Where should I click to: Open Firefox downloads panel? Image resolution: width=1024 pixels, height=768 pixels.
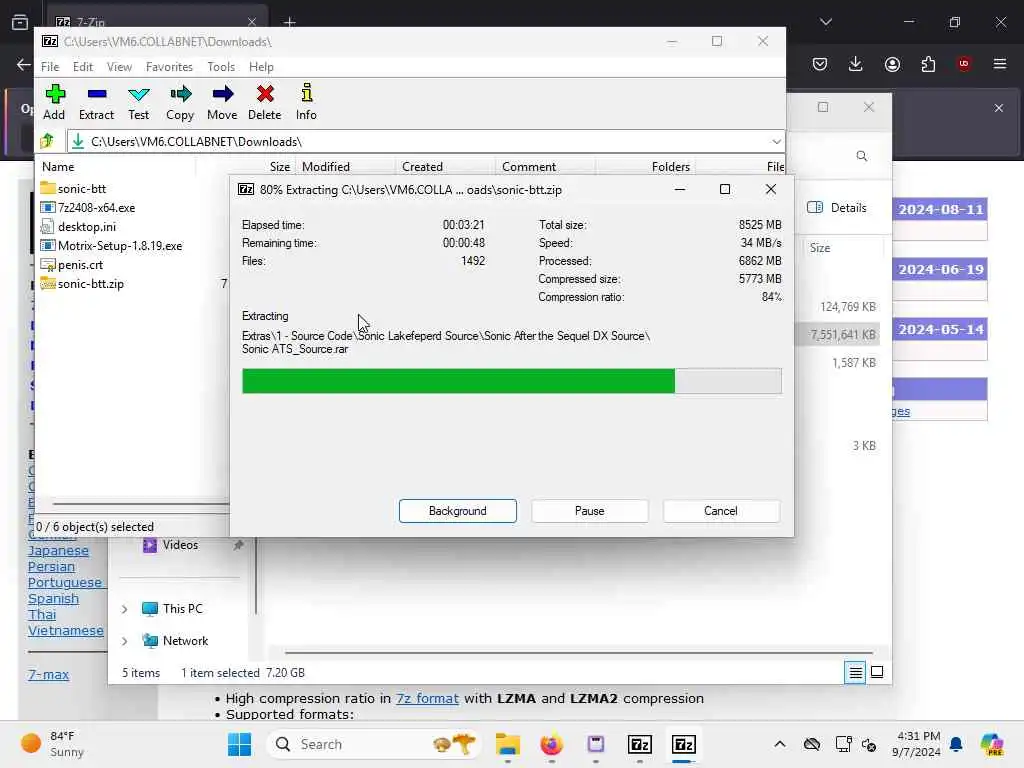(x=856, y=63)
